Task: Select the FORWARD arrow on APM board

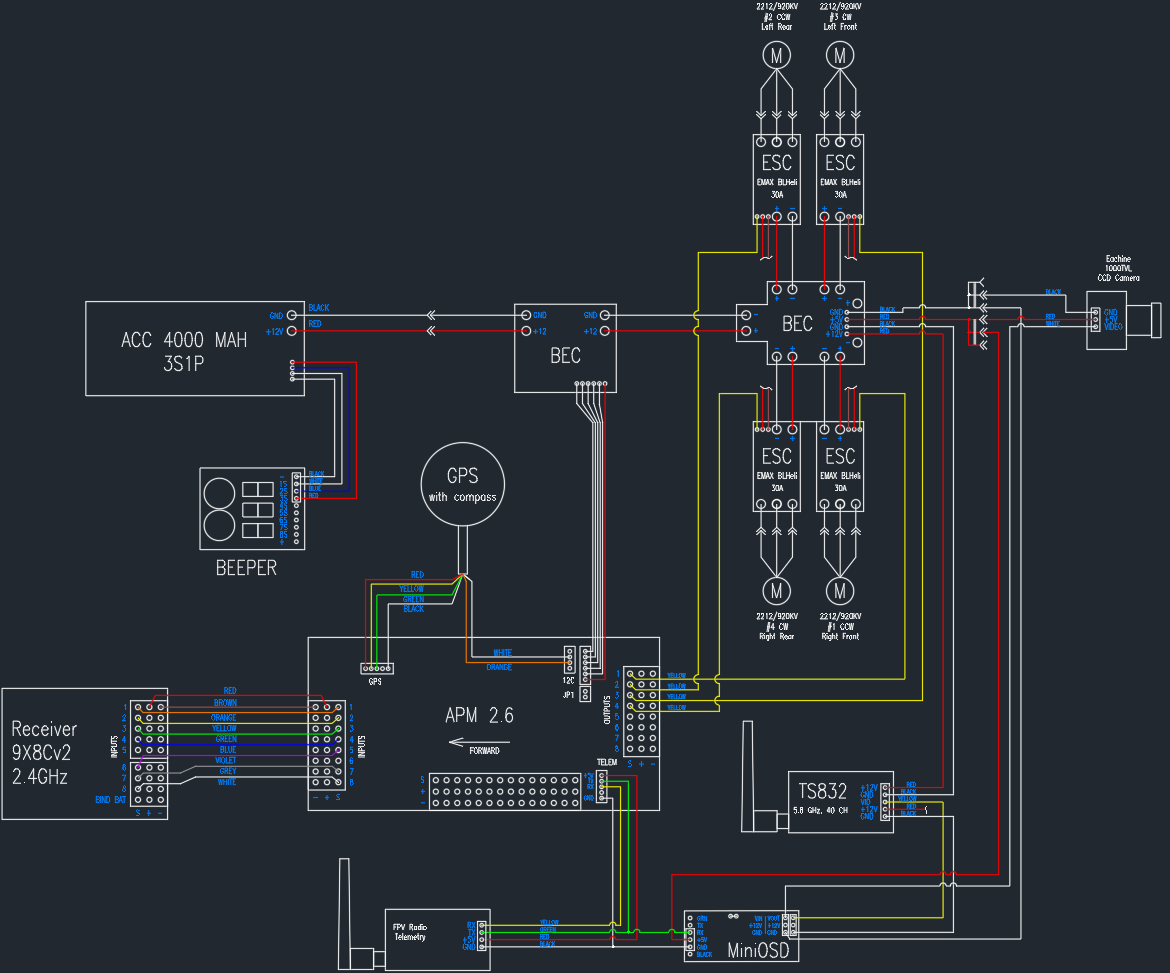Action: (x=479, y=743)
